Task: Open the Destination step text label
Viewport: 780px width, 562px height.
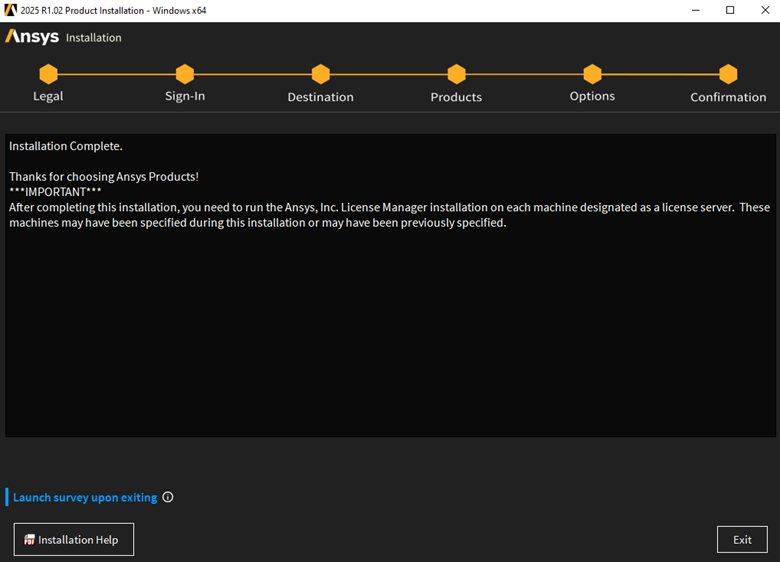Action: coord(320,97)
